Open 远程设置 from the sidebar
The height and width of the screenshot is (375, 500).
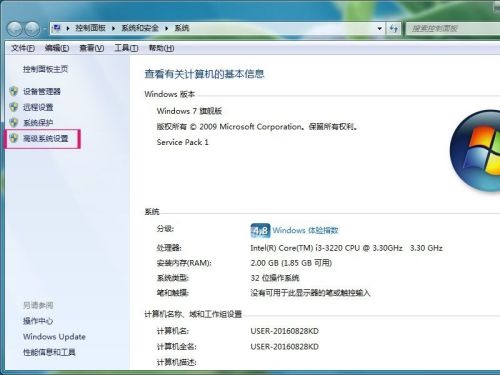pos(38,107)
